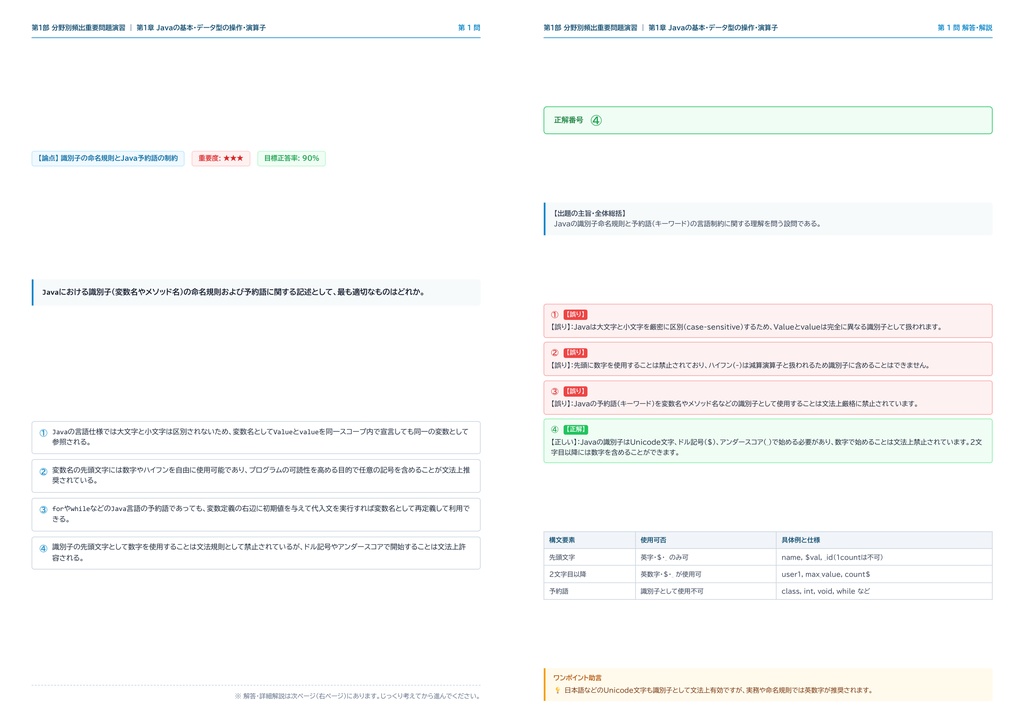Click the red 誤り badge in explanation ②

click(575, 353)
